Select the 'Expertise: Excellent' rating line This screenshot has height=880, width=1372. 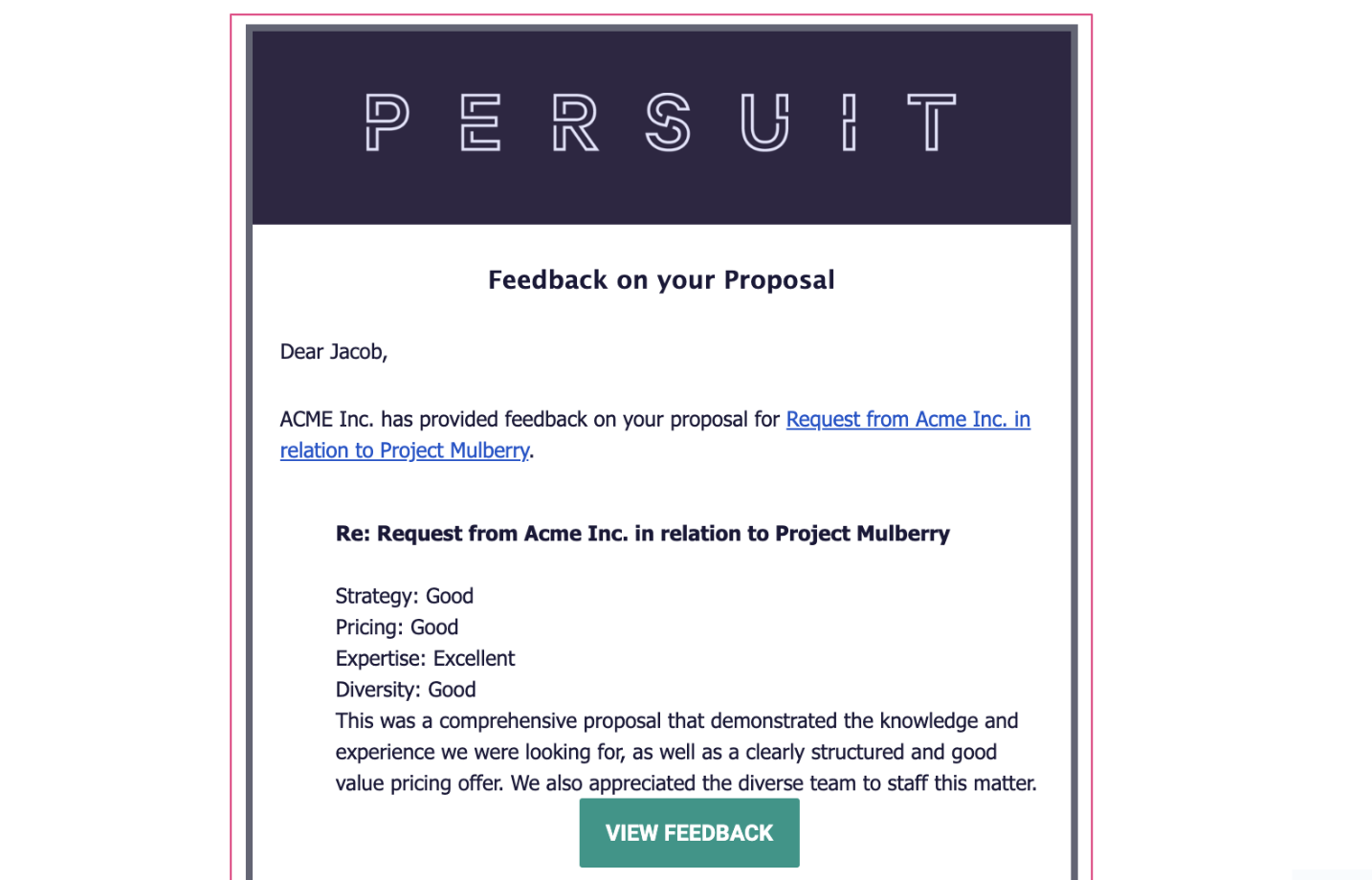pos(425,658)
